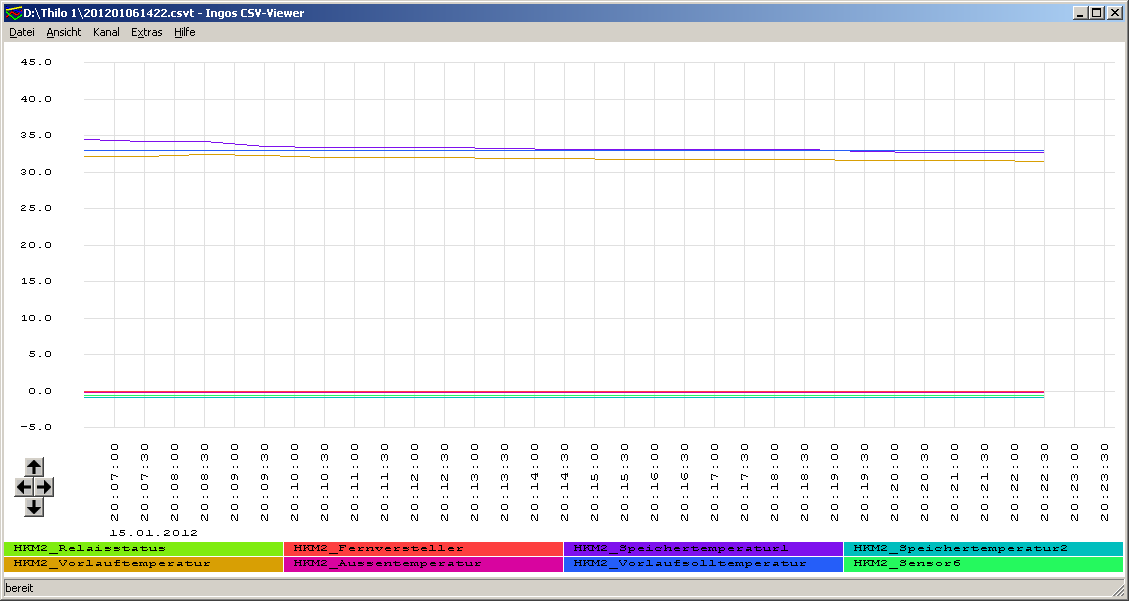
Task: Select the HKM2_Speichertemperatur2 channel legend
Action: [983, 548]
